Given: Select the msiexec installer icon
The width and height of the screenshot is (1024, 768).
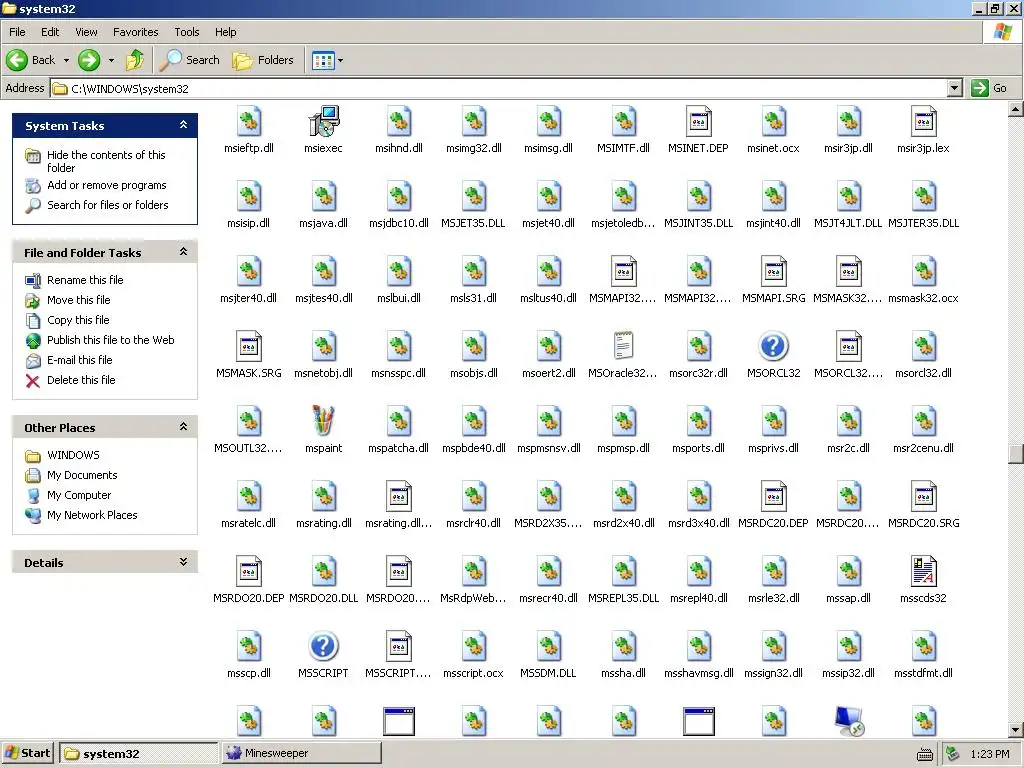Looking at the screenshot, I should tap(323, 121).
